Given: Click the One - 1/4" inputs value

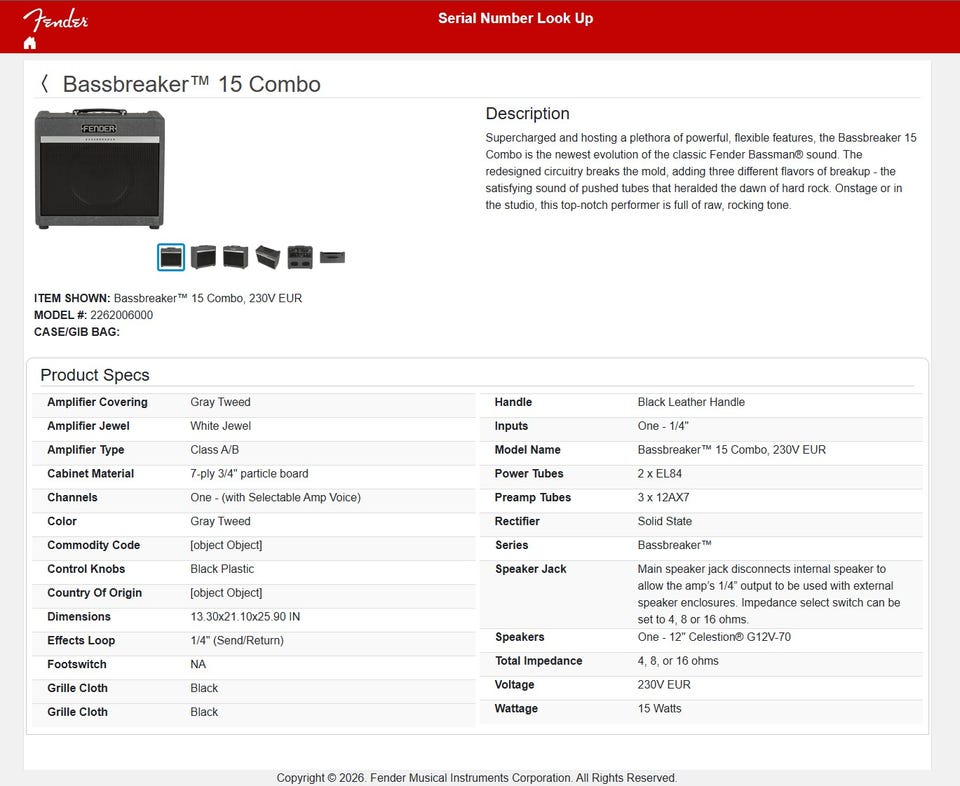Looking at the screenshot, I should click(x=663, y=426).
